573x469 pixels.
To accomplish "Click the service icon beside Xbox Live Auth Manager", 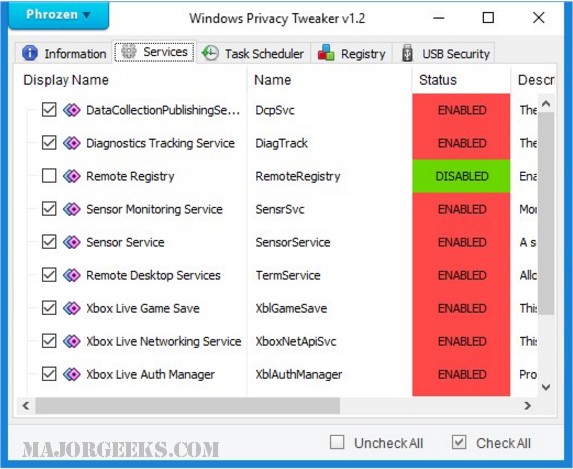I will 72,374.
